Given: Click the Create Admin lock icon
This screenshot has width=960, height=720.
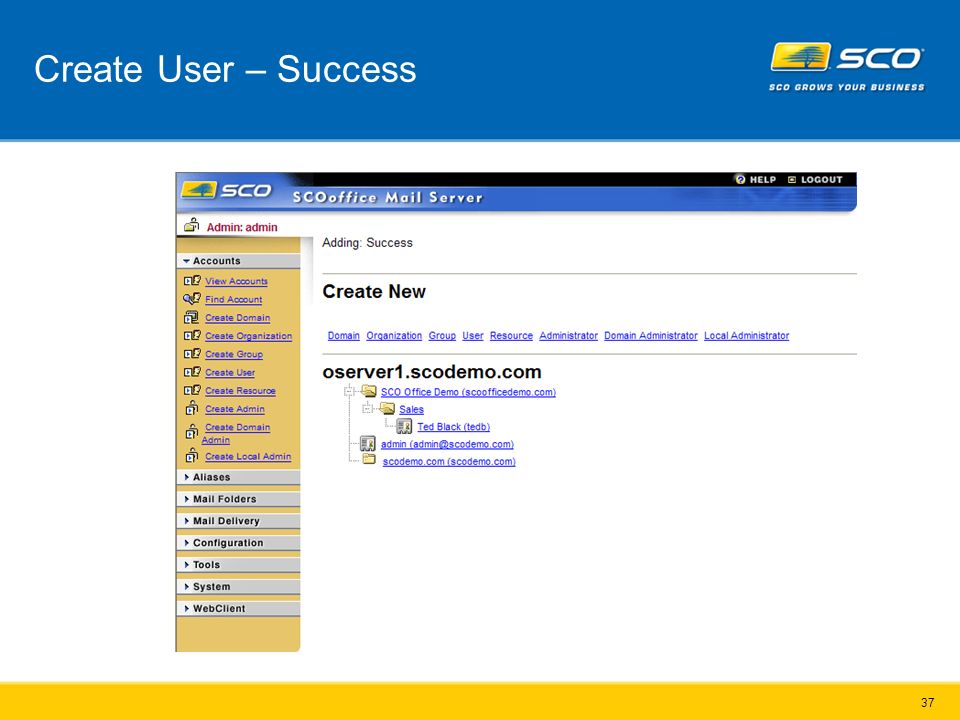Looking at the screenshot, I should pos(192,408).
